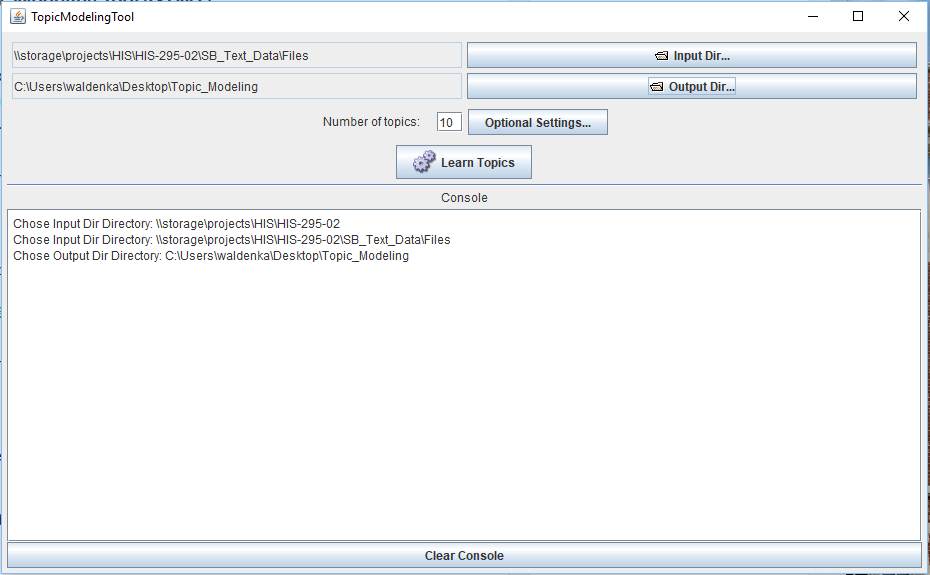Click the output directory path field

237,86
